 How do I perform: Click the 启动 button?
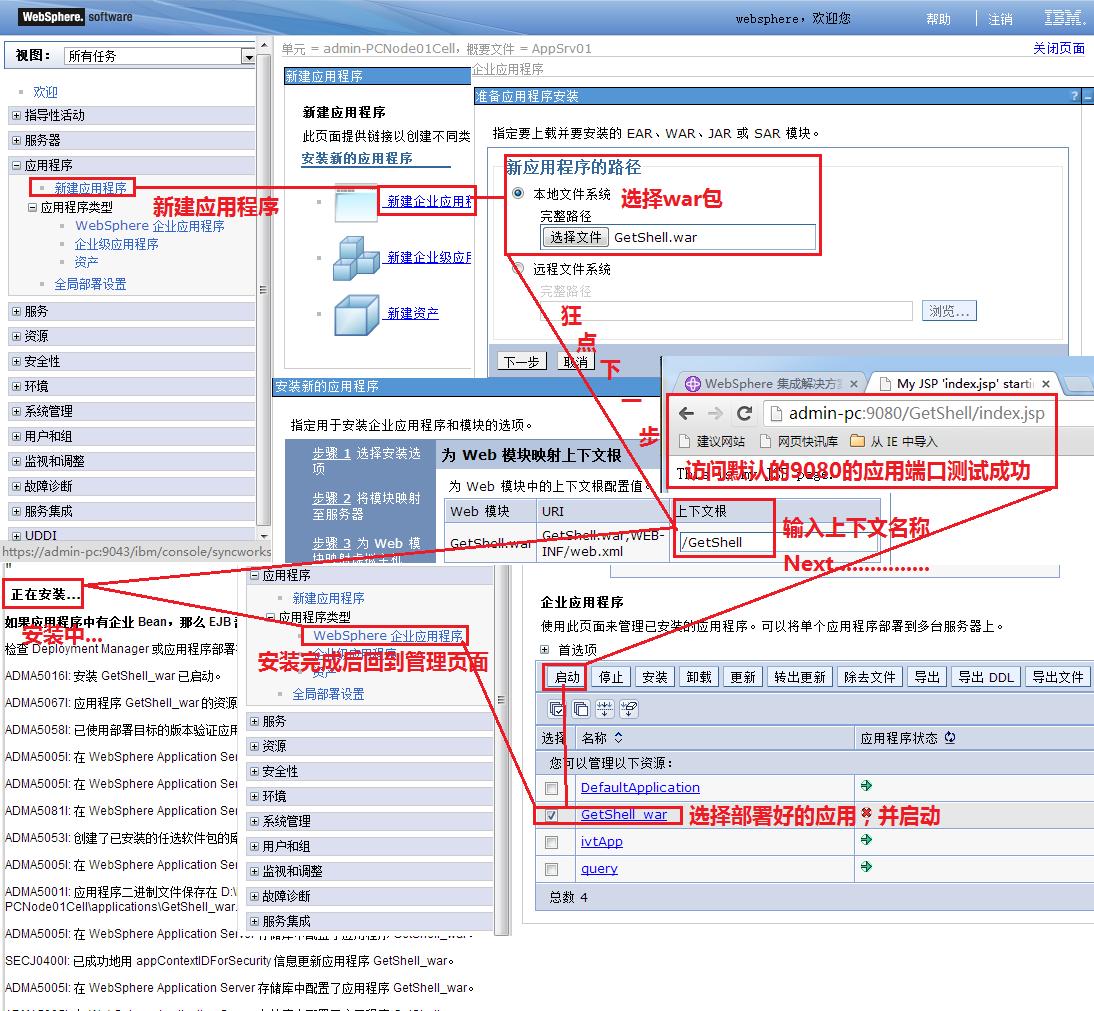coord(567,677)
